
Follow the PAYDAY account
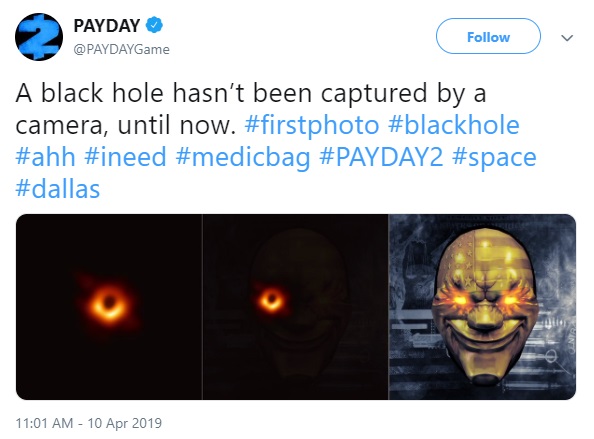click(488, 36)
